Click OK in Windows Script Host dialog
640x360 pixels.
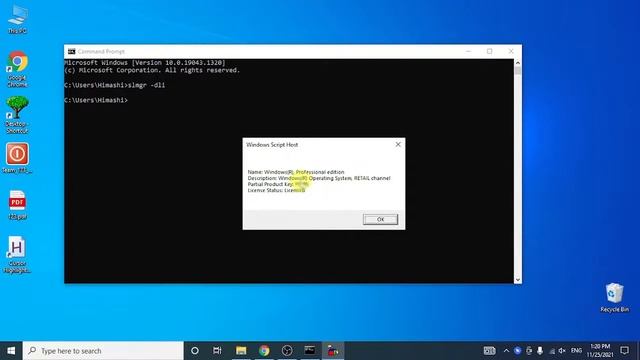380,219
